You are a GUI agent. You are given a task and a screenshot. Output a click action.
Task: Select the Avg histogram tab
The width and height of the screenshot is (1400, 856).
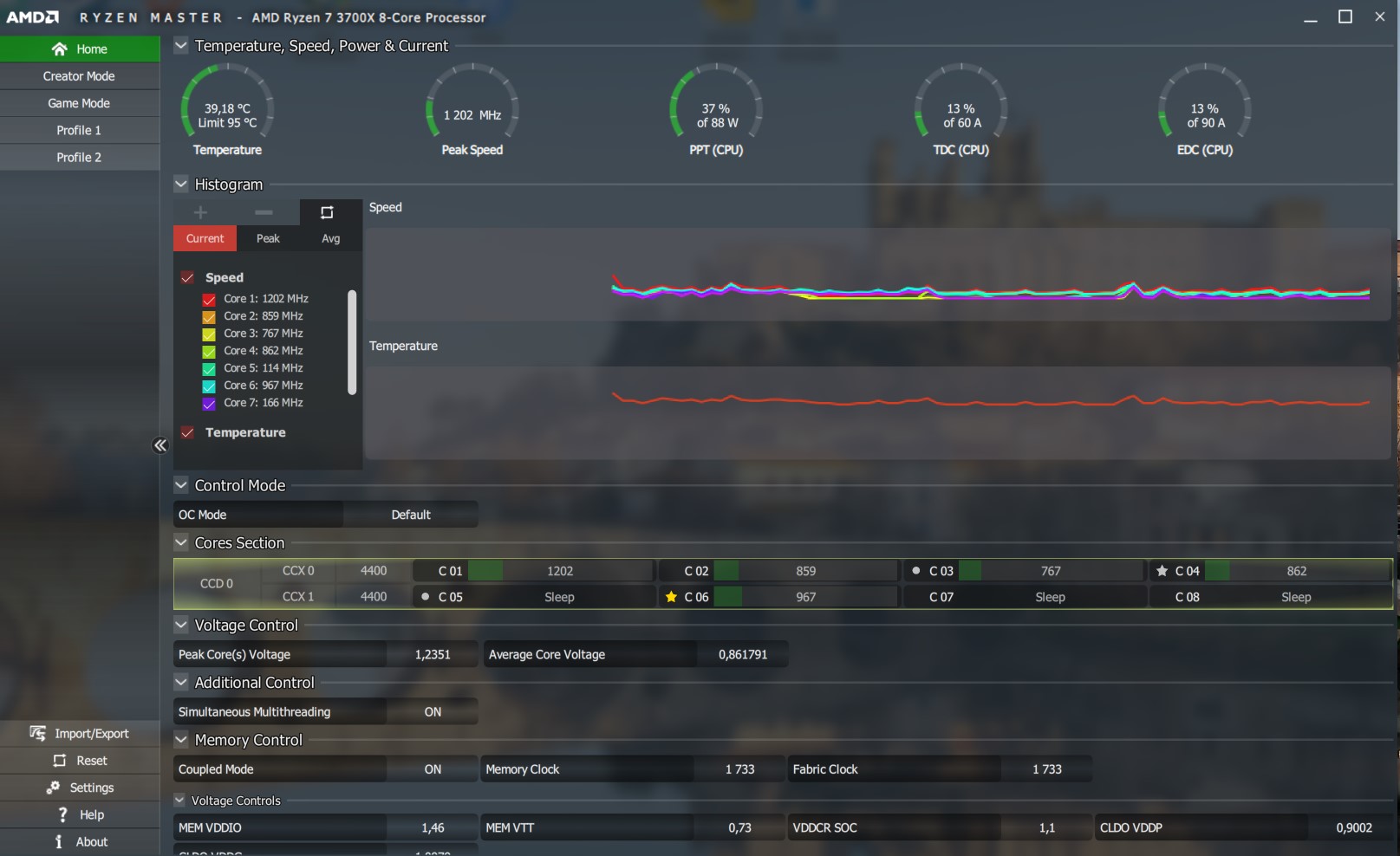click(x=331, y=238)
